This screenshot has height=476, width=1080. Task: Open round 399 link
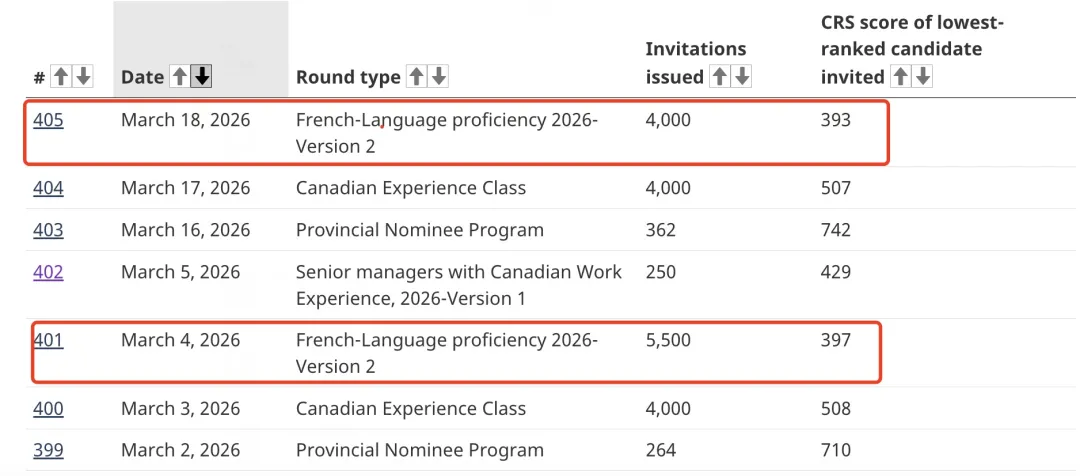(x=48, y=450)
